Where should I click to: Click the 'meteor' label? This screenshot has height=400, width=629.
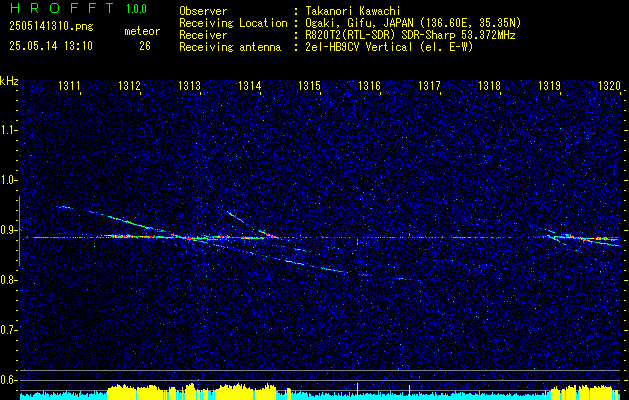point(142,31)
